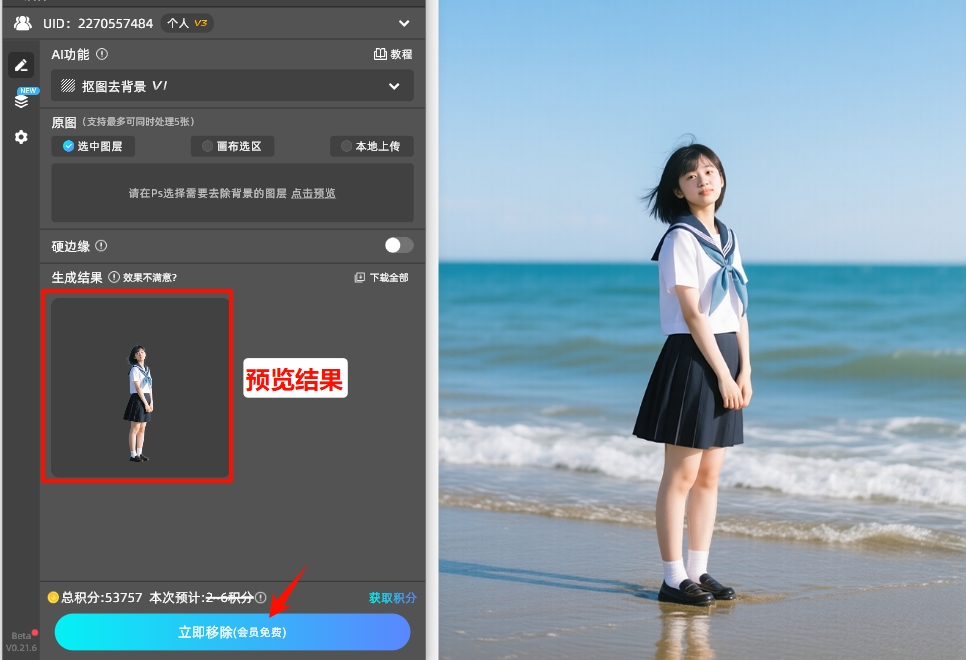Click the user icon beside the UID
This screenshot has width=966, height=660.
point(22,23)
